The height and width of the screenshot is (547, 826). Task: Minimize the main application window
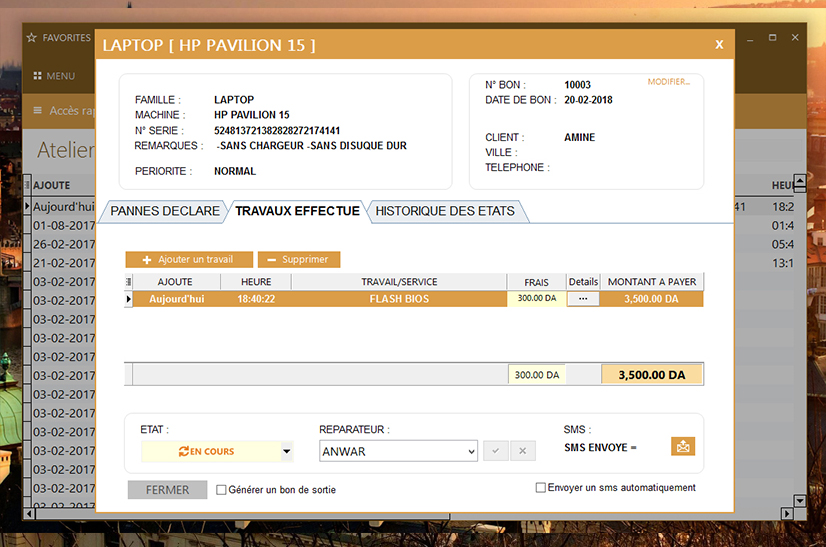click(750, 38)
